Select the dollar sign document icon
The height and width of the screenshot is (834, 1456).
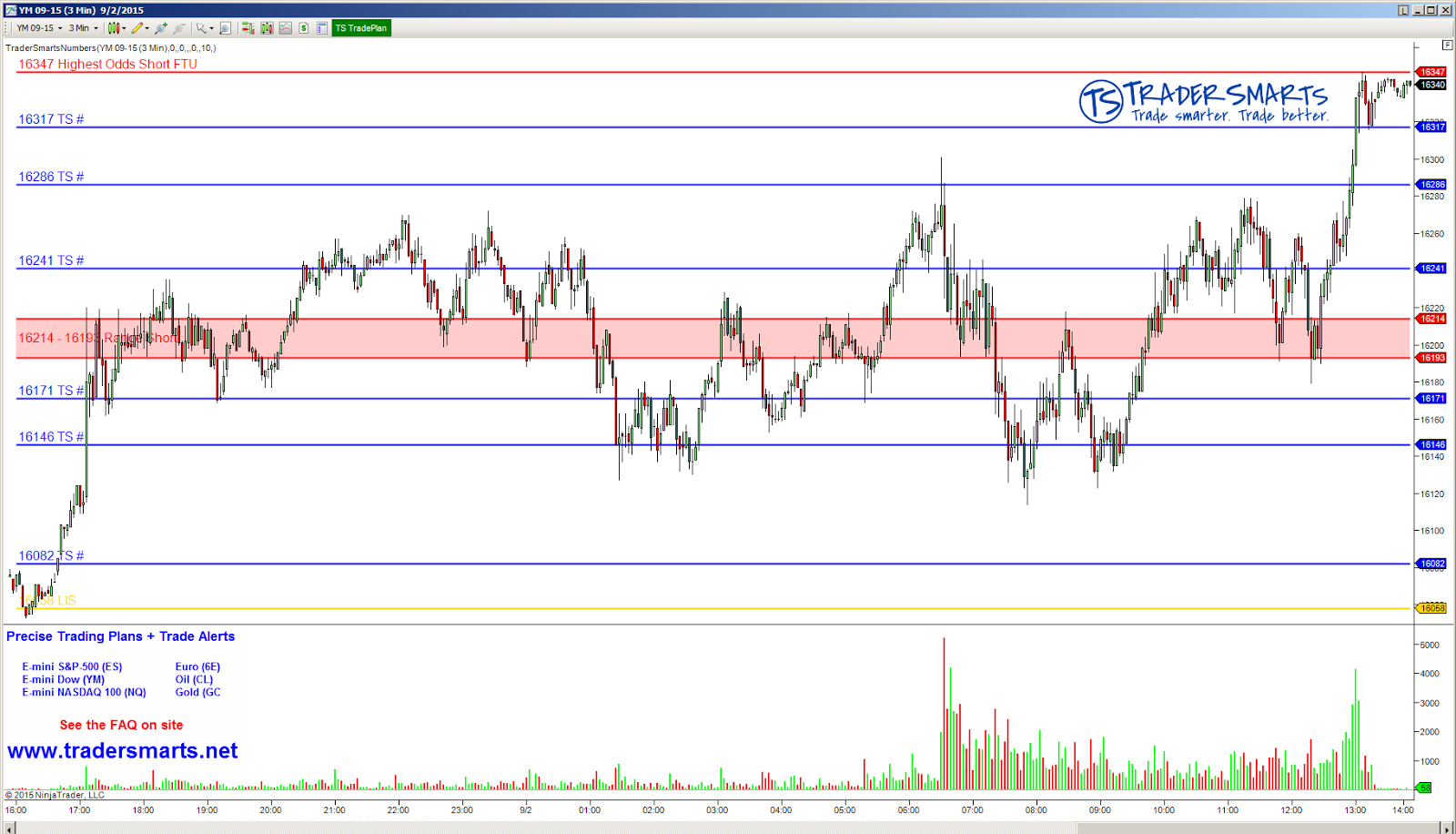(x=303, y=27)
